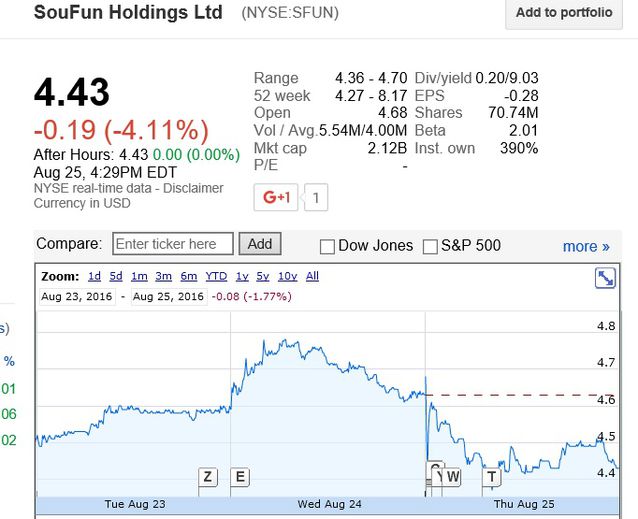
Task: Set chart zoom to 1d
Action: click(x=94, y=276)
